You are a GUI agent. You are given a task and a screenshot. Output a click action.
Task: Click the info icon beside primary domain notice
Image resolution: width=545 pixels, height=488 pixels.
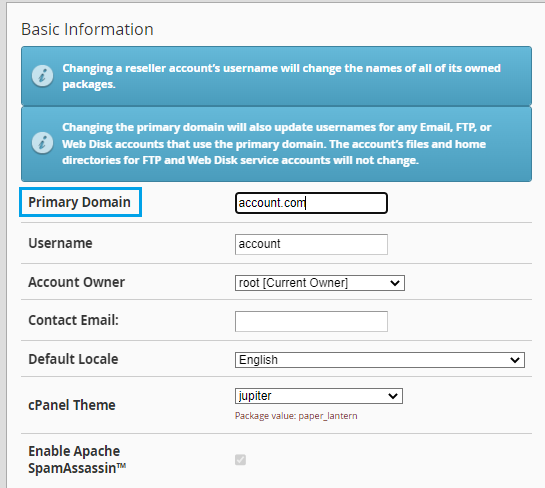click(42, 143)
